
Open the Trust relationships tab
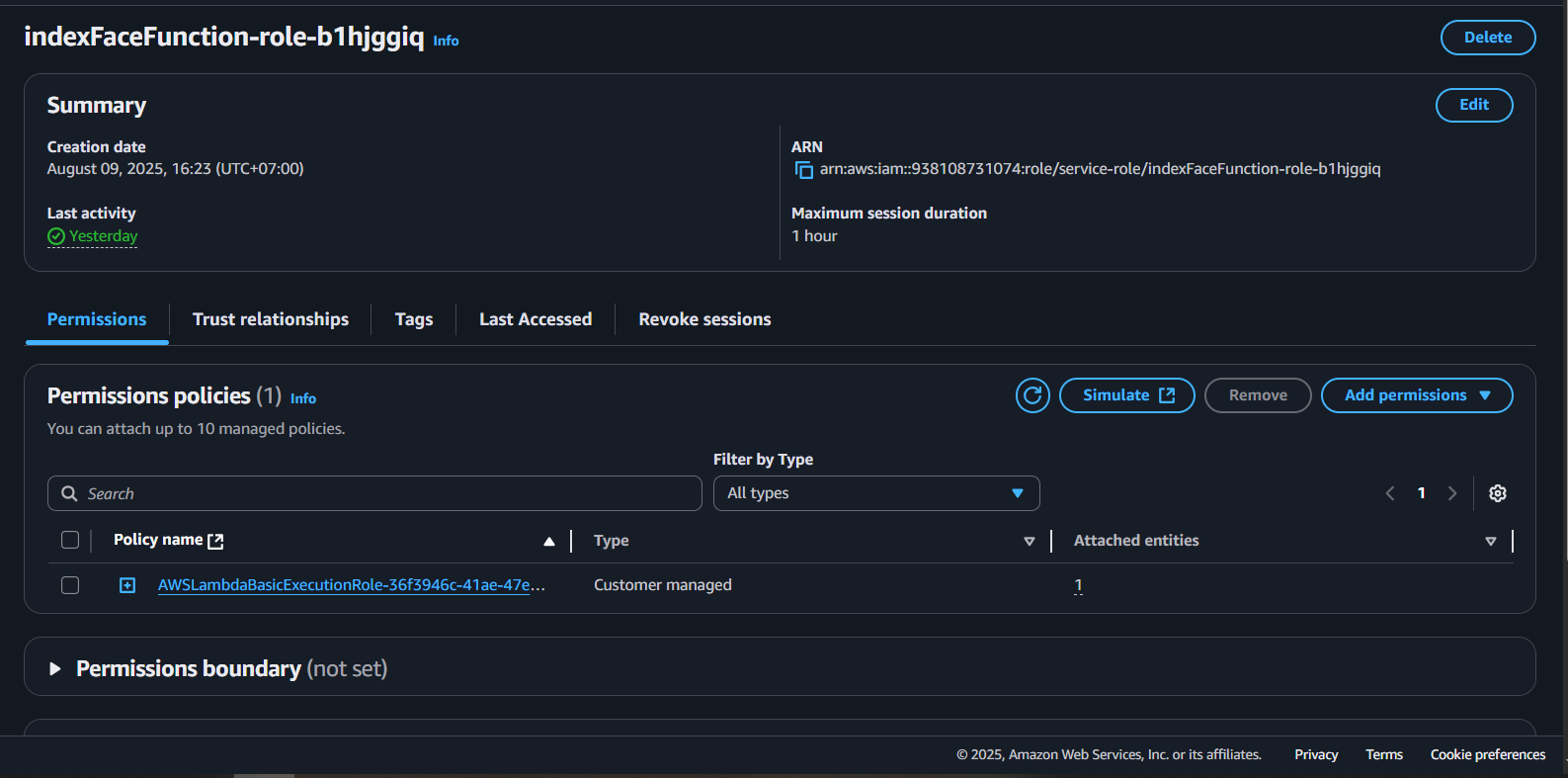(x=271, y=319)
